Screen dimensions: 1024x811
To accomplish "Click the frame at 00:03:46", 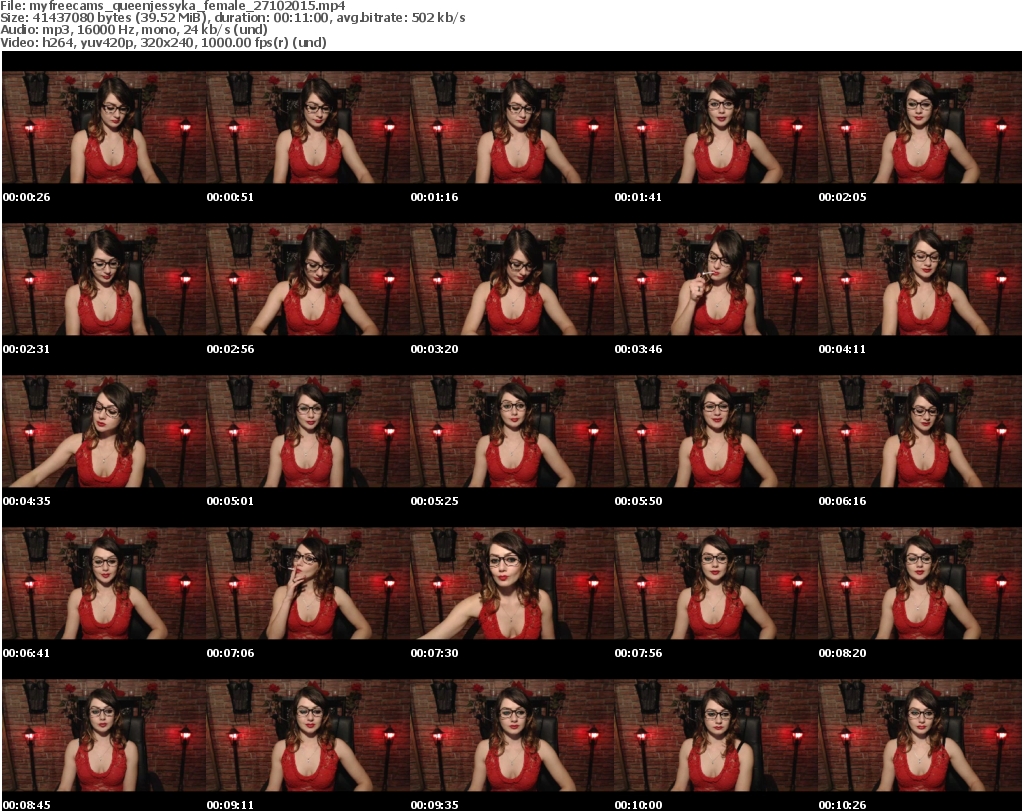I will click(716, 279).
